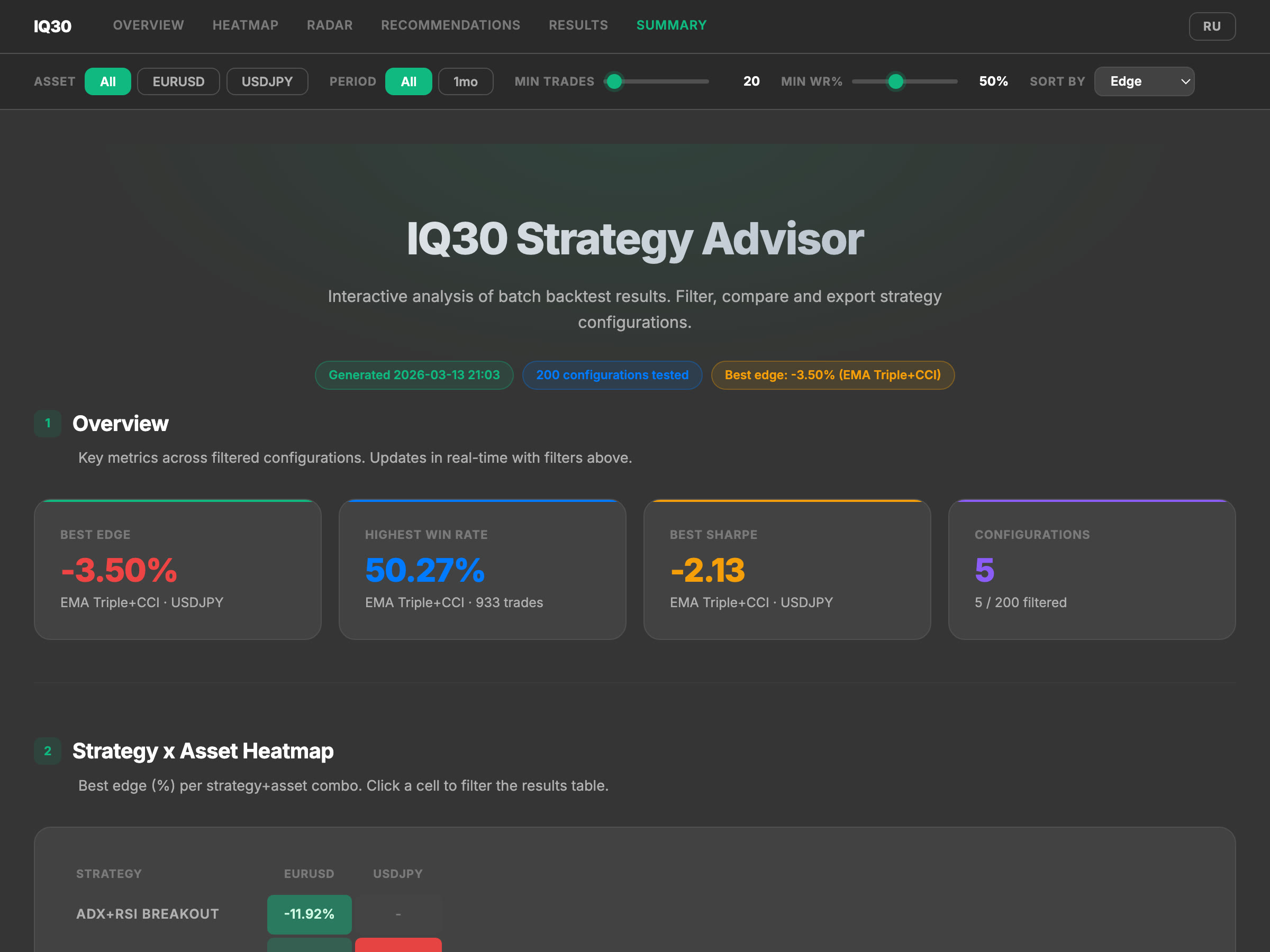Switch to the Radar nav tab
Viewport: 1270px width, 952px height.
[x=330, y=25]
